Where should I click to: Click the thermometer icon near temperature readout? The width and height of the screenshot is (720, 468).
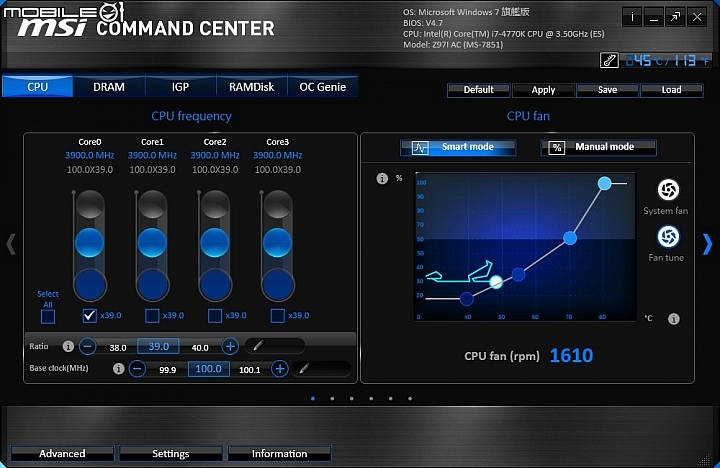(x=609, y=60)
